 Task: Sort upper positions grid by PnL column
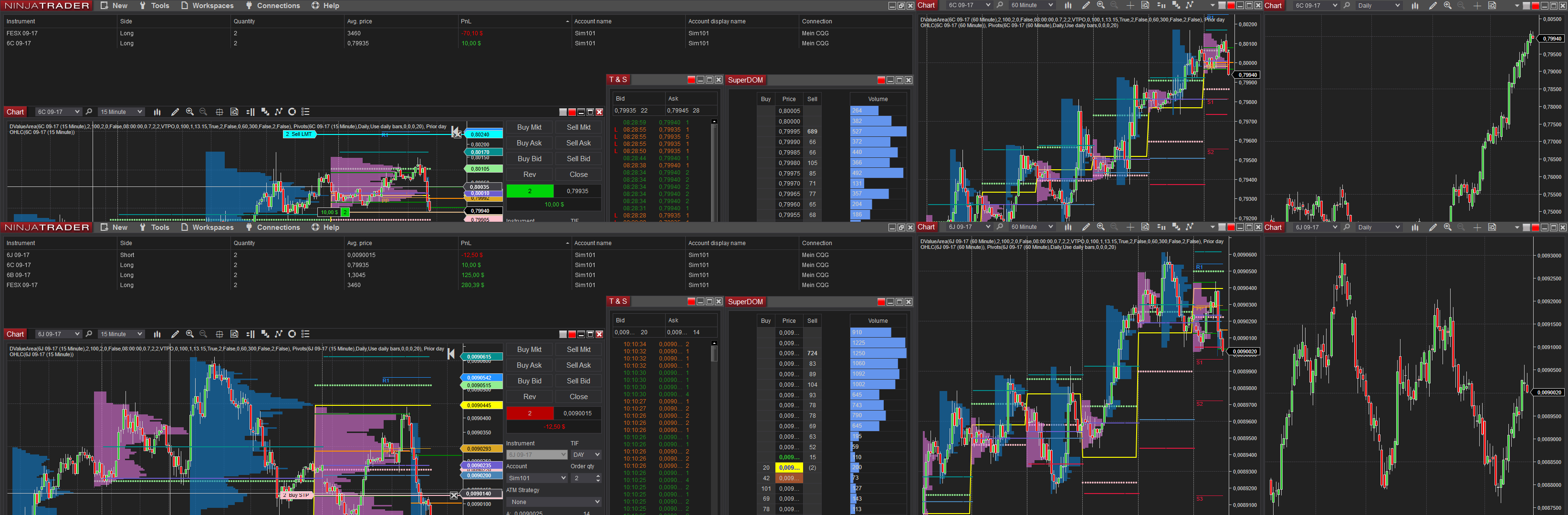(514, 22)
